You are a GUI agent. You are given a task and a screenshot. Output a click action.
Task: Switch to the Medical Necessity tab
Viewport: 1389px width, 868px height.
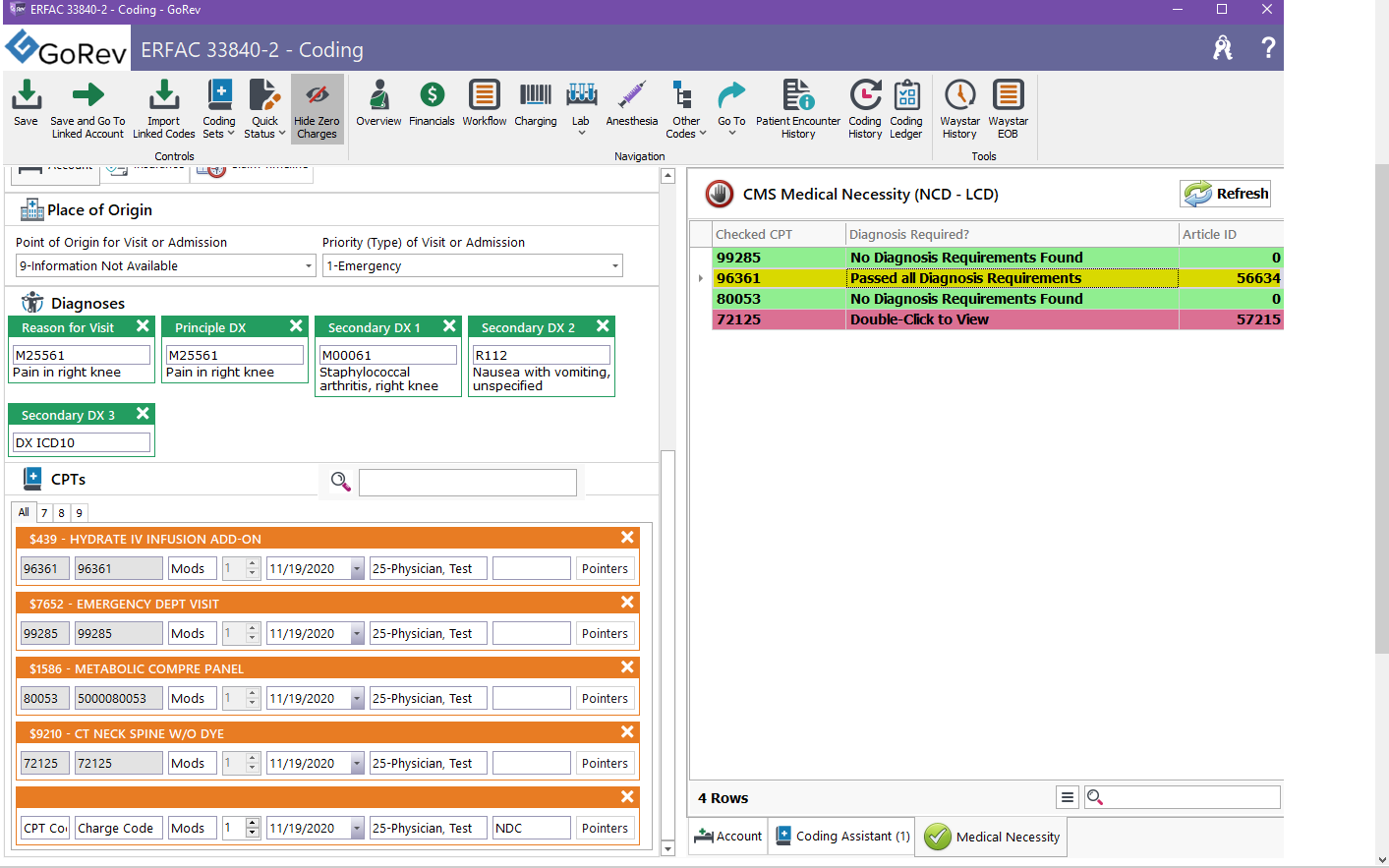click(993, 837)
